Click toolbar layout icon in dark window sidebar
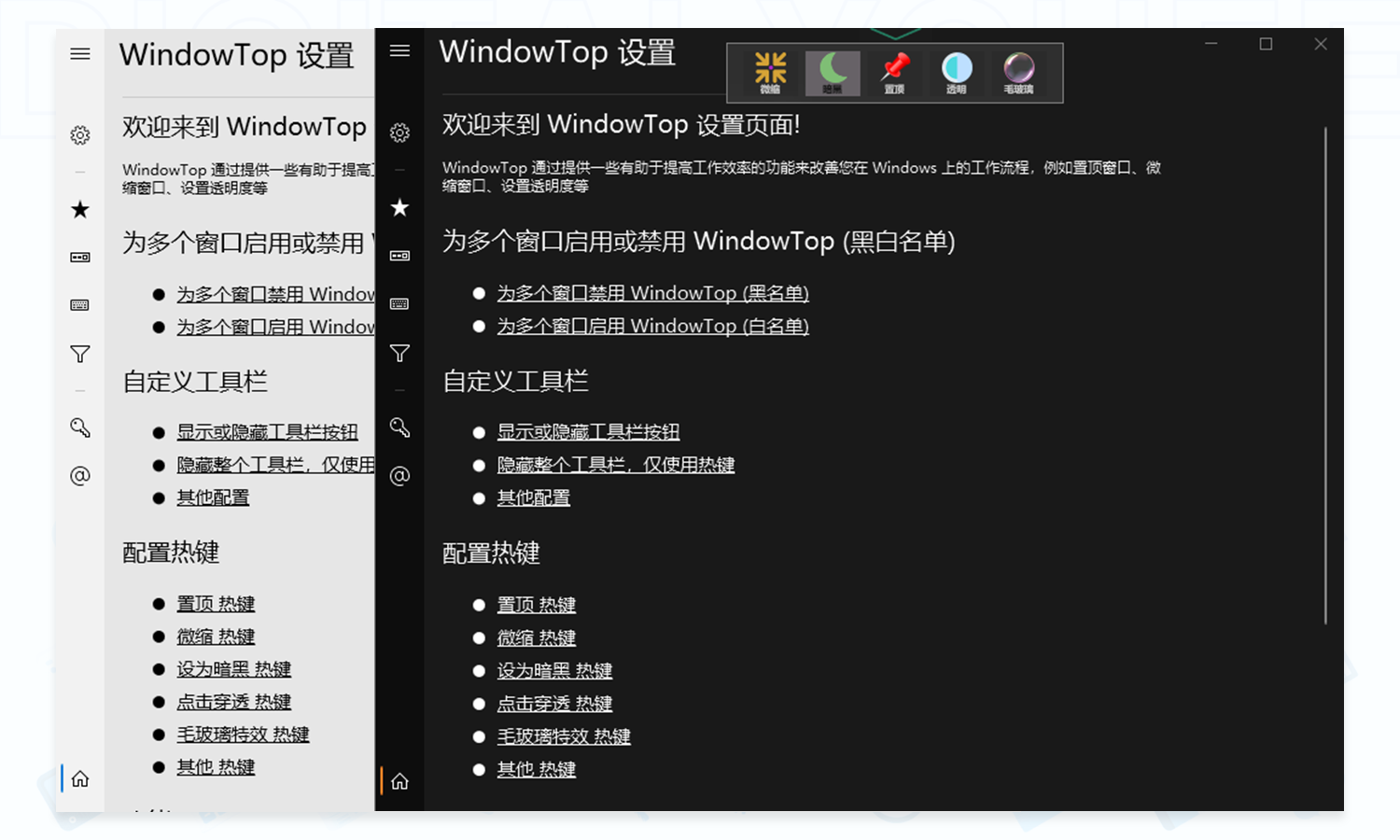This screenshot has width=1400, height=840. click(x=399, y=256)
